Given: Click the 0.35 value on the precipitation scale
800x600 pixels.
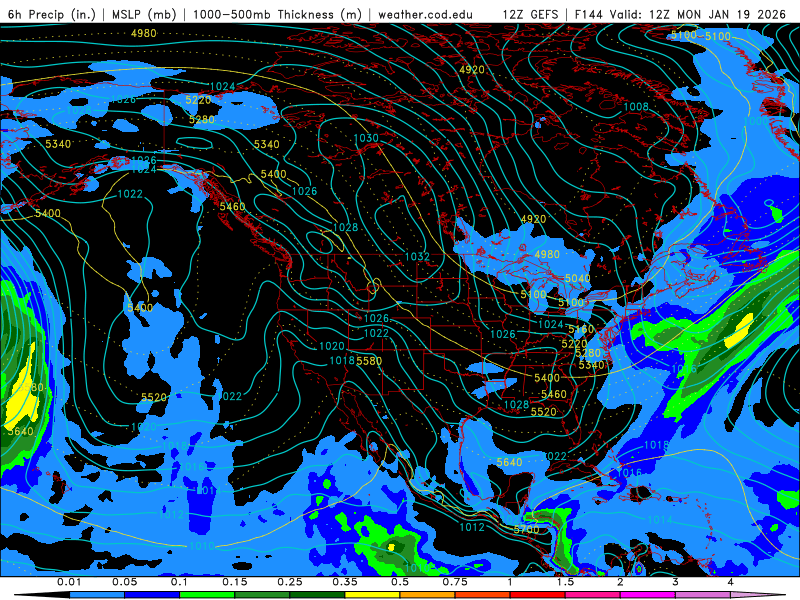Looking at the screenshot, I should click(x=345, y=582).
